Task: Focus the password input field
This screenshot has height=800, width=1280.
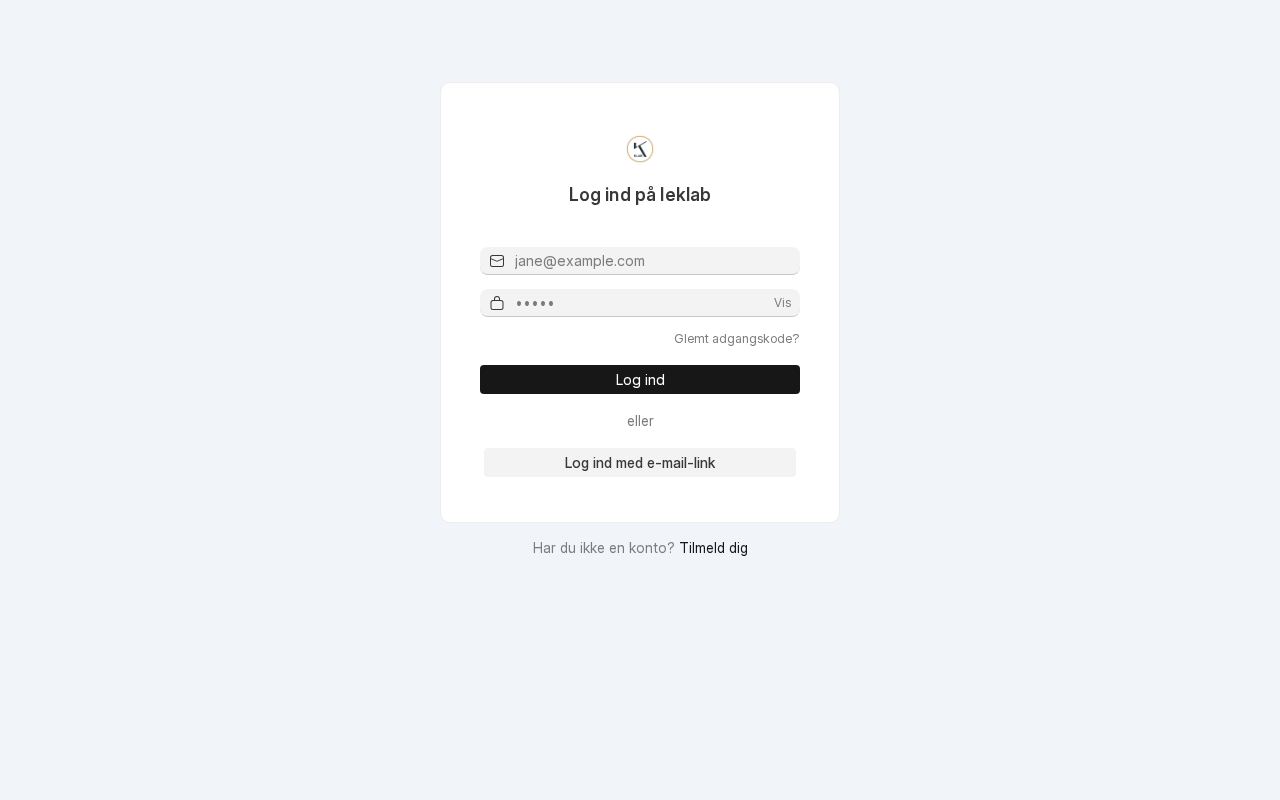Action: [x=640, y=303]
